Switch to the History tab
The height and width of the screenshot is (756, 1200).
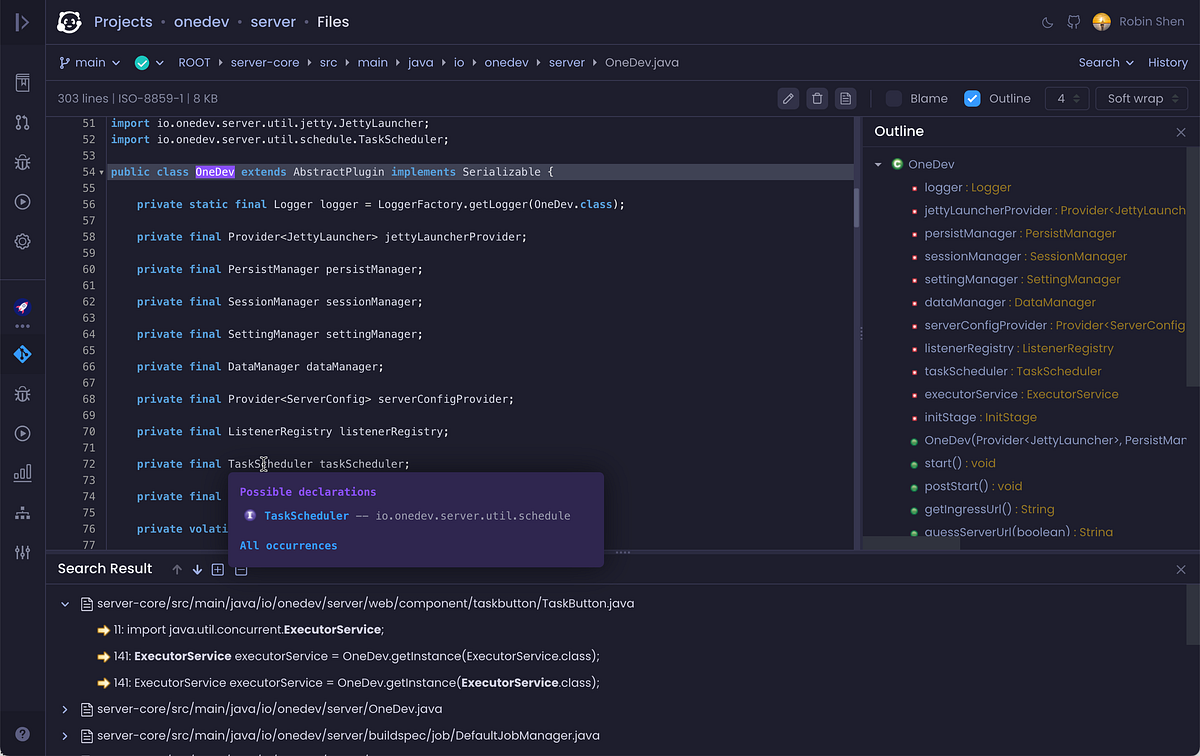[x=1167, y=61]
